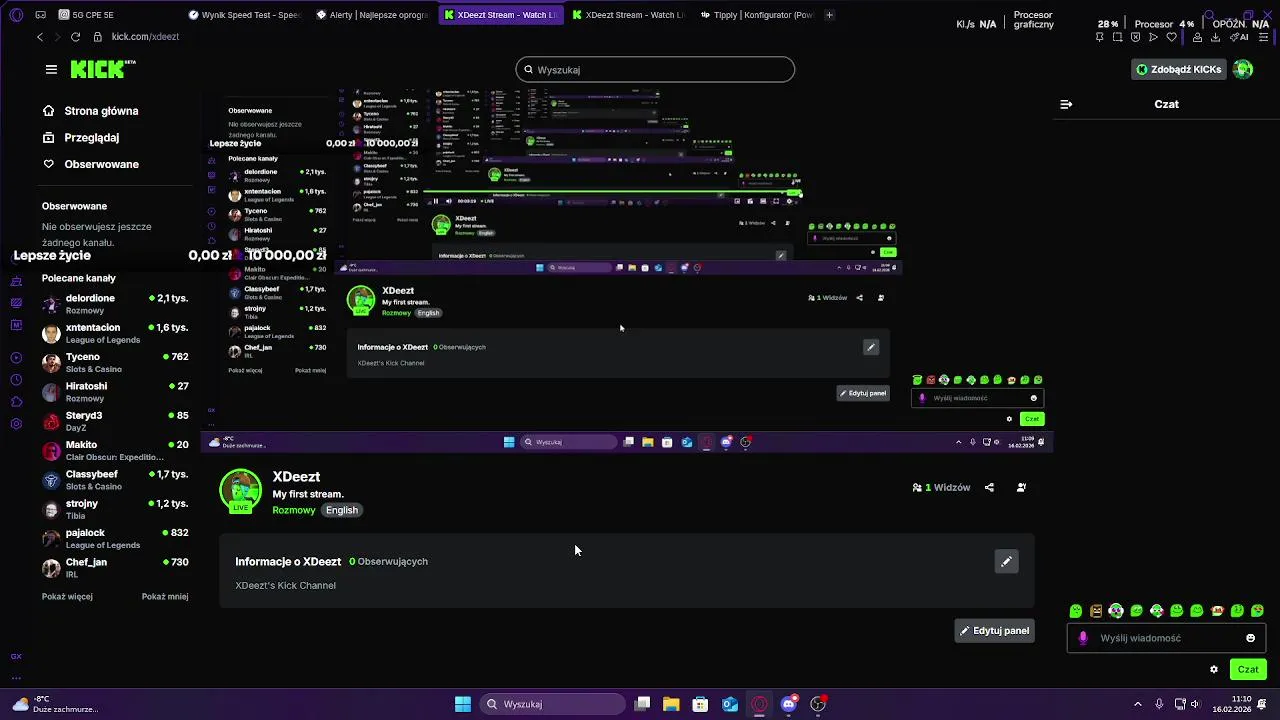Insert the first green Kick emote

coord(1076,611)
